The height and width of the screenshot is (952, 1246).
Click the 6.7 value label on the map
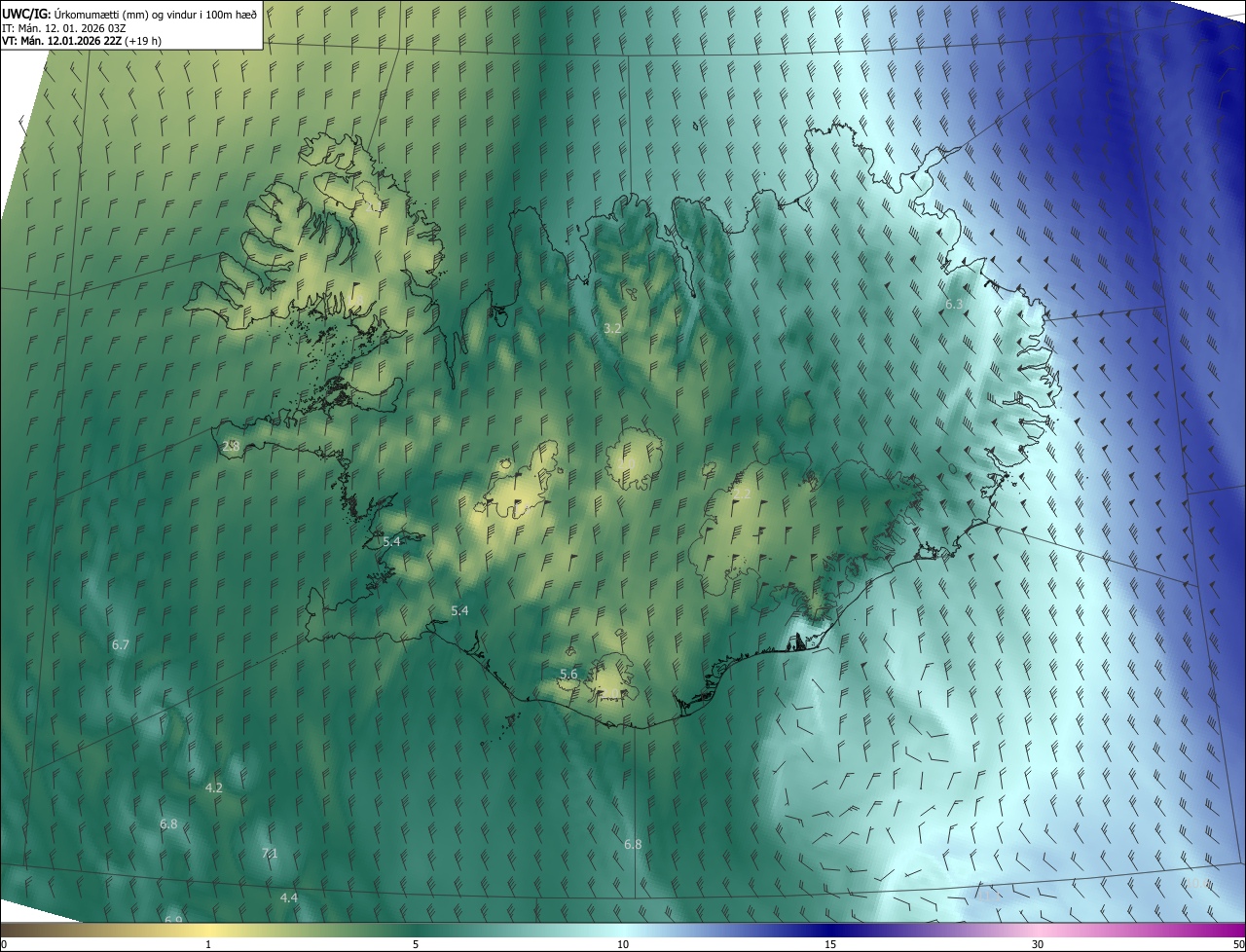121,644
